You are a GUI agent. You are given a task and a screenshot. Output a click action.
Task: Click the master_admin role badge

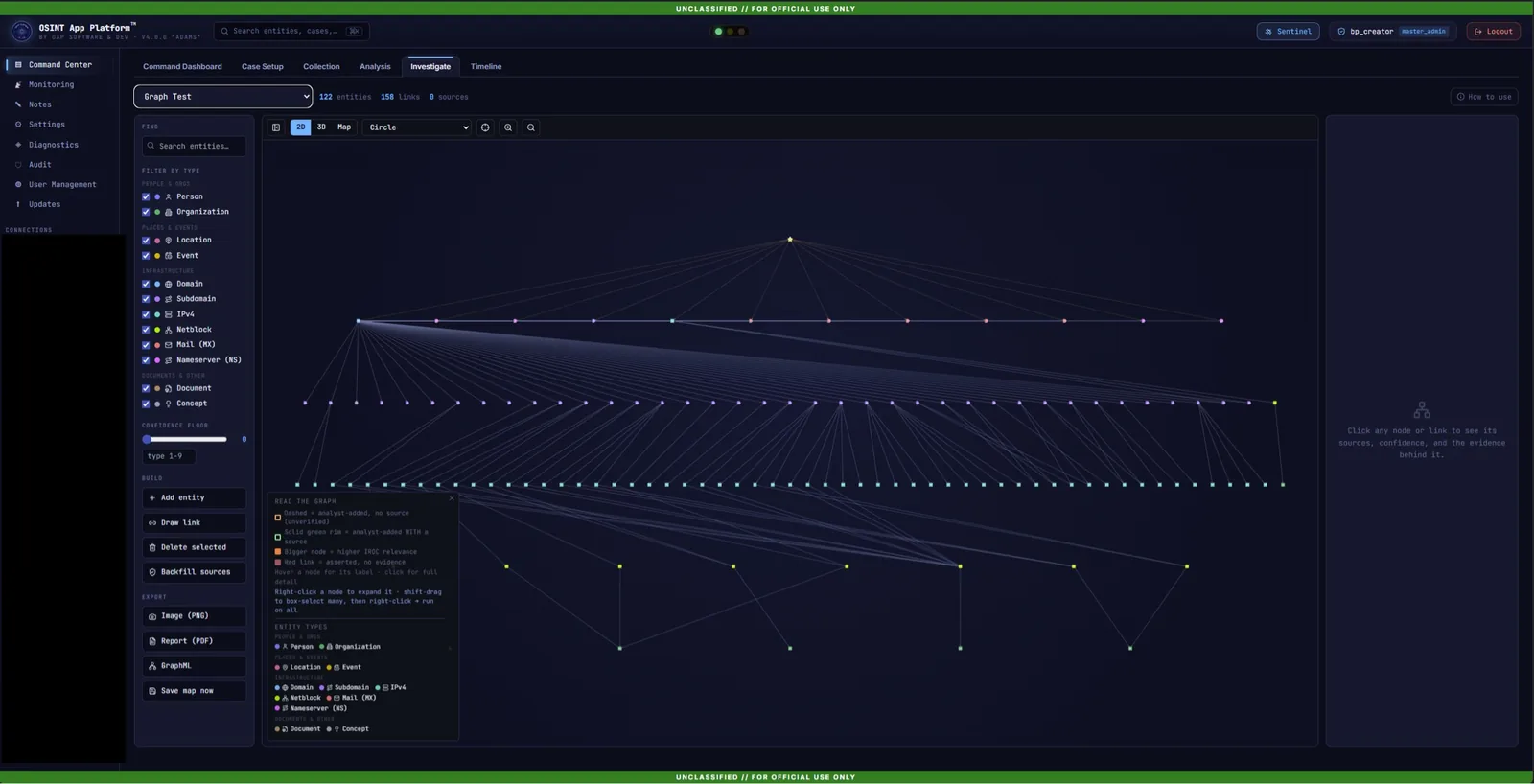point(1423,32)
